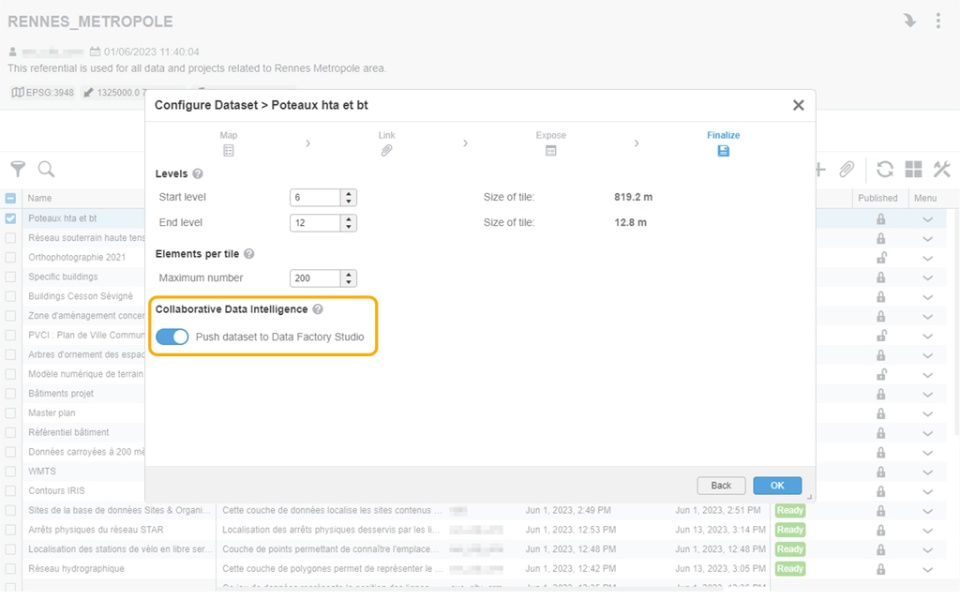960x600 pixels.
Task: Click the arrow icon beside the three-dot menu
Action: [x=910, y=21]
